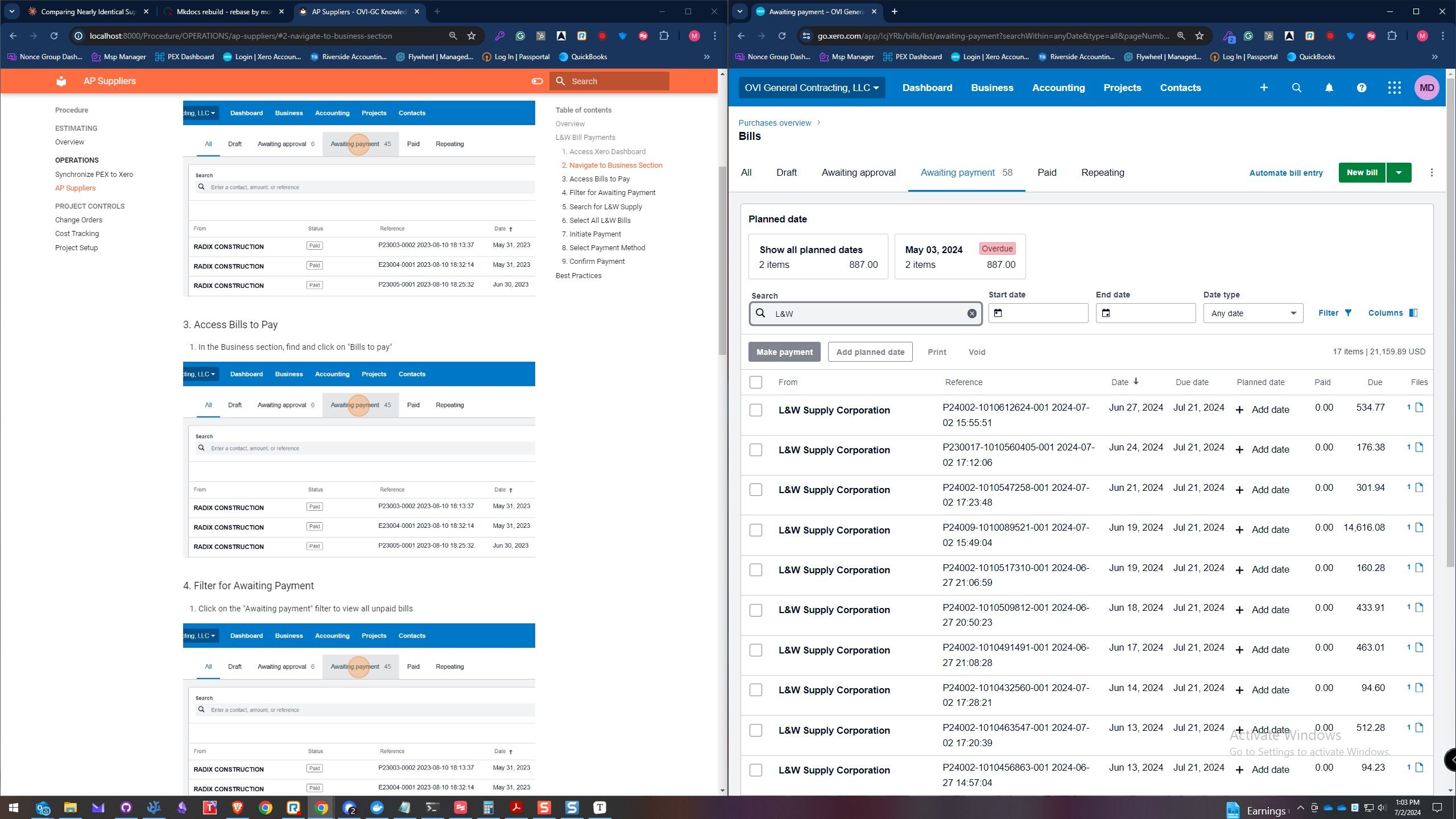
Task: Click Xero notifications bell icon
Action: coord(1329,88)
